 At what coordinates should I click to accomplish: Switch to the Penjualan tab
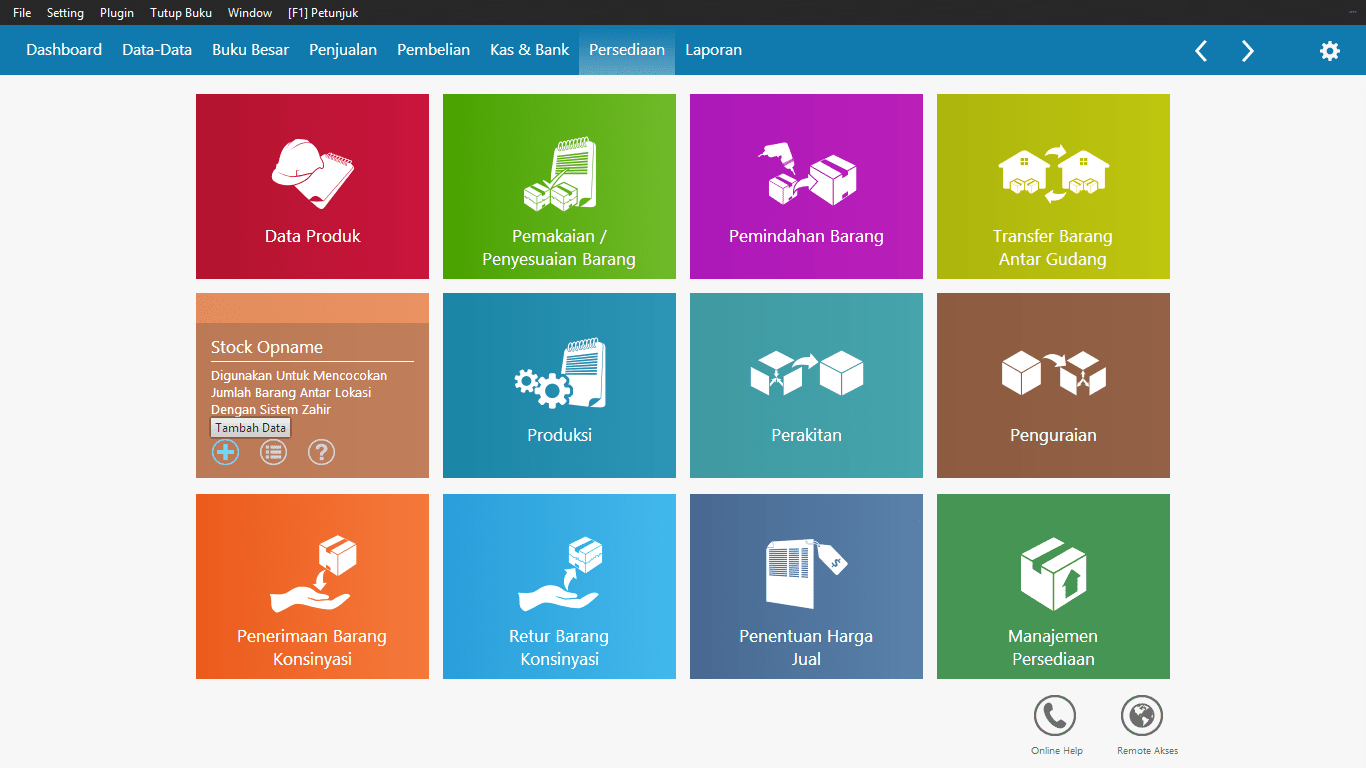click(x=343, y=50)
